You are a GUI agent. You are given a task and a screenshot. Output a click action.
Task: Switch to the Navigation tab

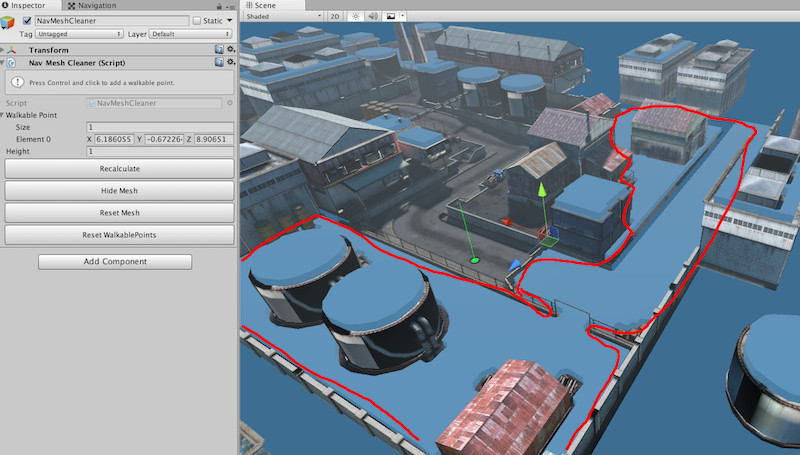[x=92, y=6]
